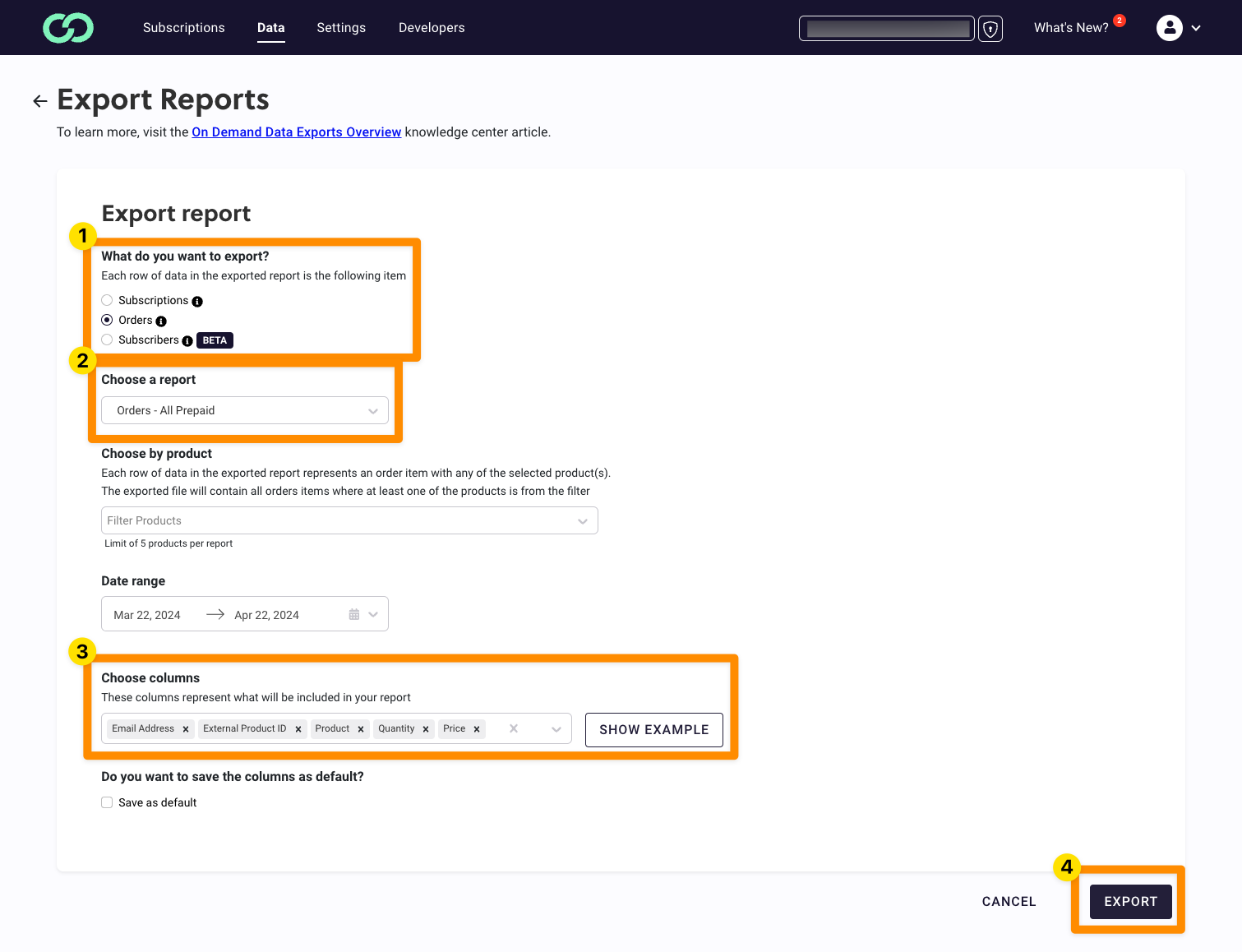Open the Settings nav tab
Screen dimensions: 1242x952
click(x=341, y=28)
